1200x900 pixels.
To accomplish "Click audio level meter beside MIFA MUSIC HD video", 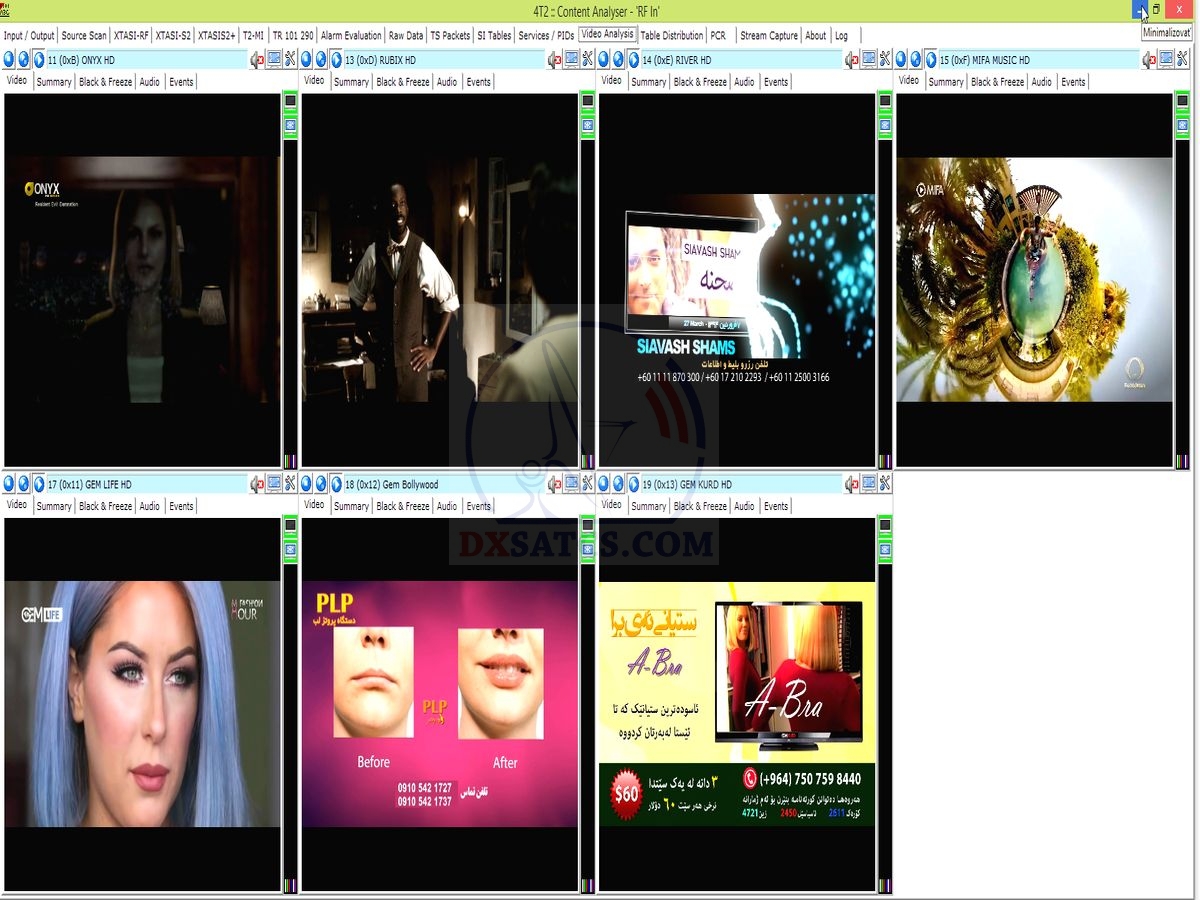I will (x=1183, y=461).
